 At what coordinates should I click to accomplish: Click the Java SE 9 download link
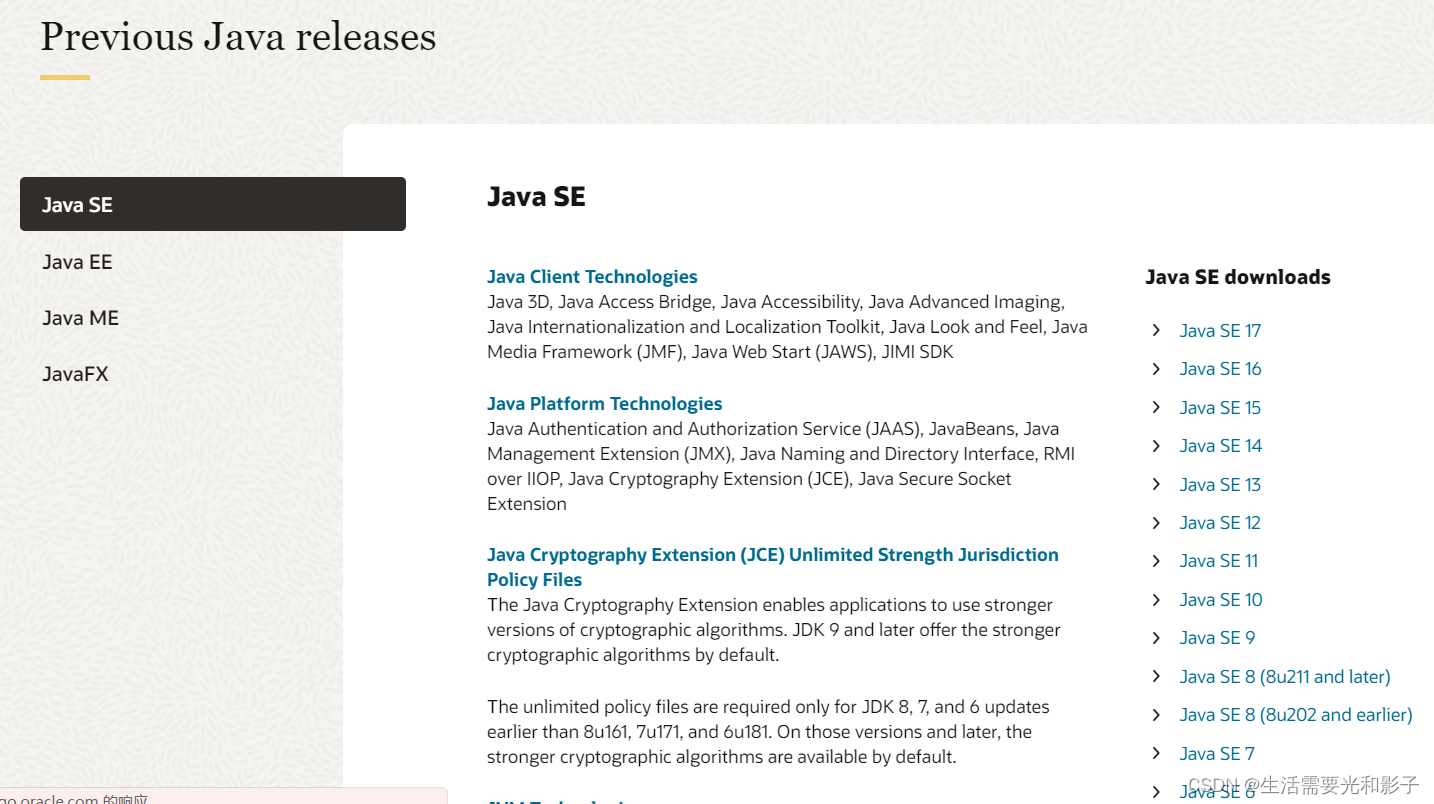click(1217, 637)
